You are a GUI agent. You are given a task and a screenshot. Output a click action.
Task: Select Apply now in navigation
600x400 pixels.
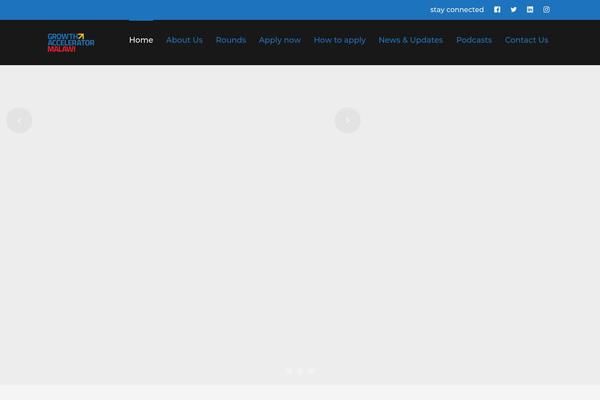280,40
